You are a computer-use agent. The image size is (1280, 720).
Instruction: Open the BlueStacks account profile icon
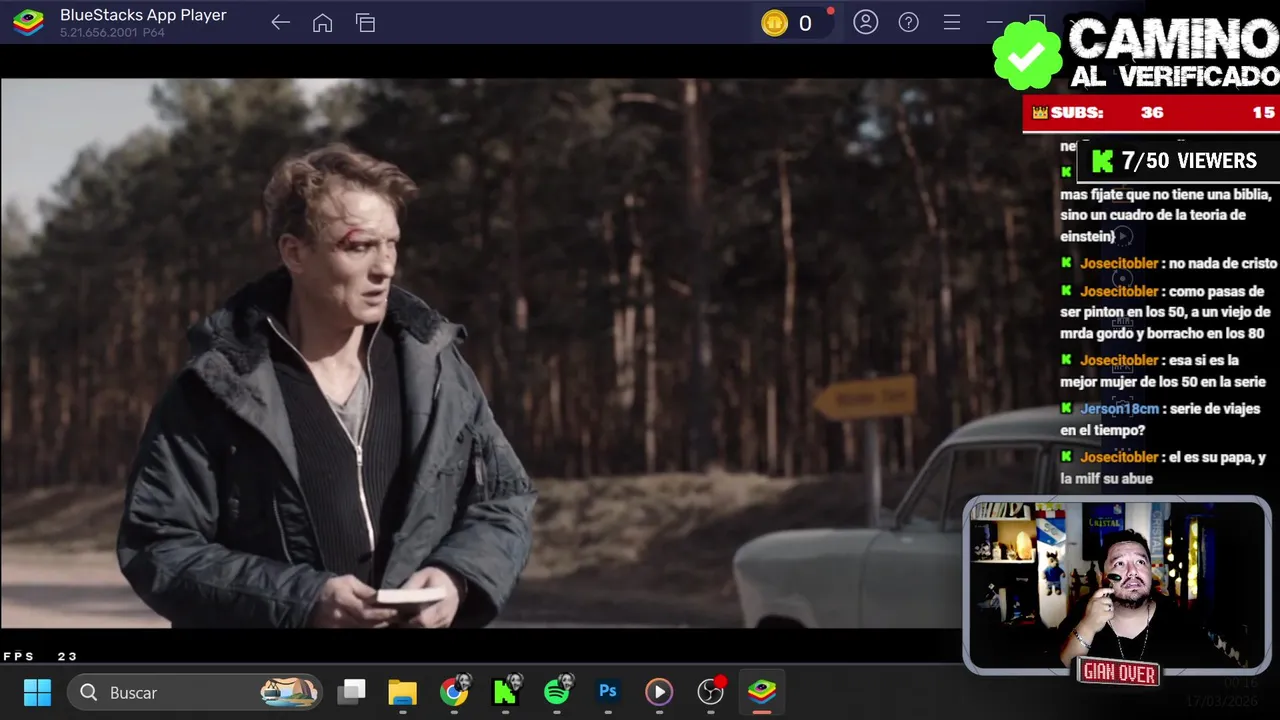(x=866, y=22)
